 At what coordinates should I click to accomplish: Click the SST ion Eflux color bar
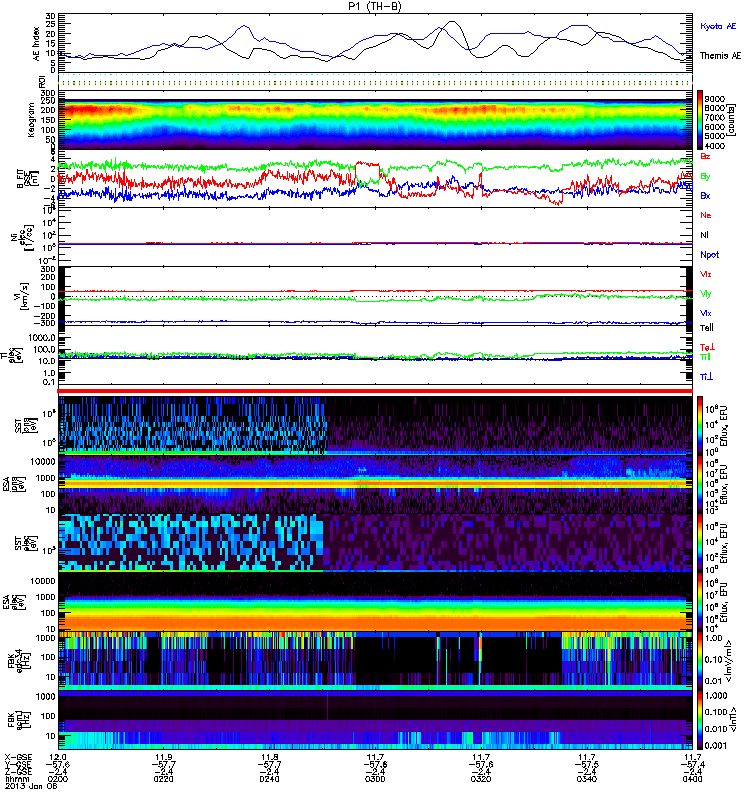pos(700,426)
